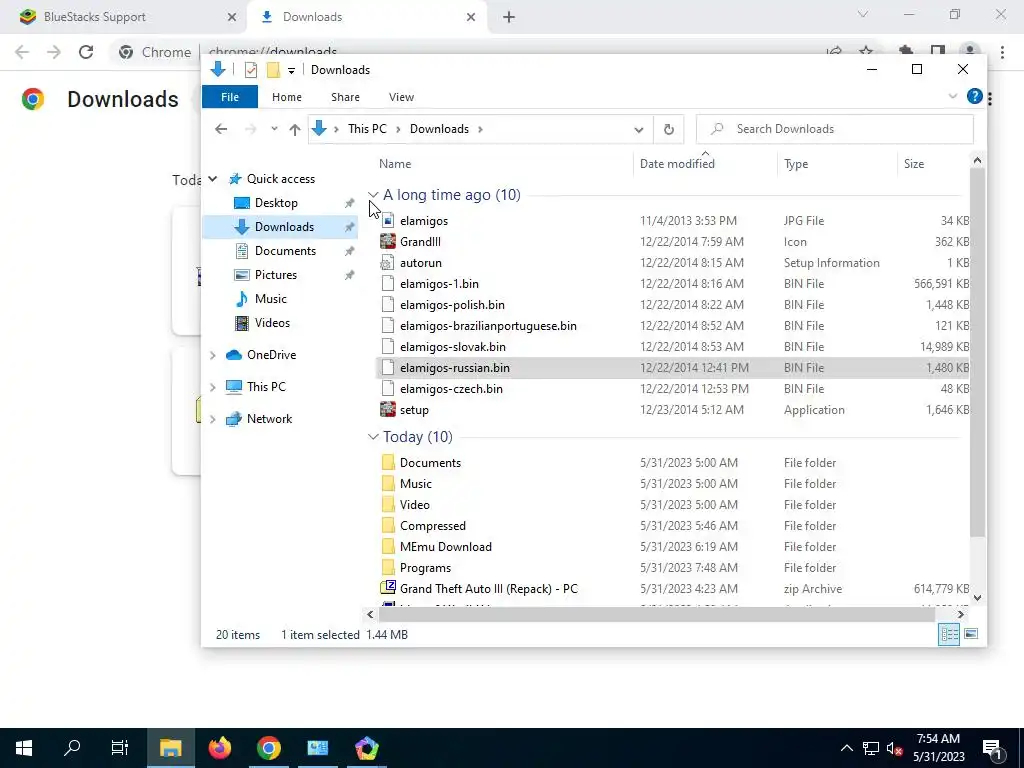1024x768 pixels.
Task: Select the Video folder icon
Action: click(388, 504)
